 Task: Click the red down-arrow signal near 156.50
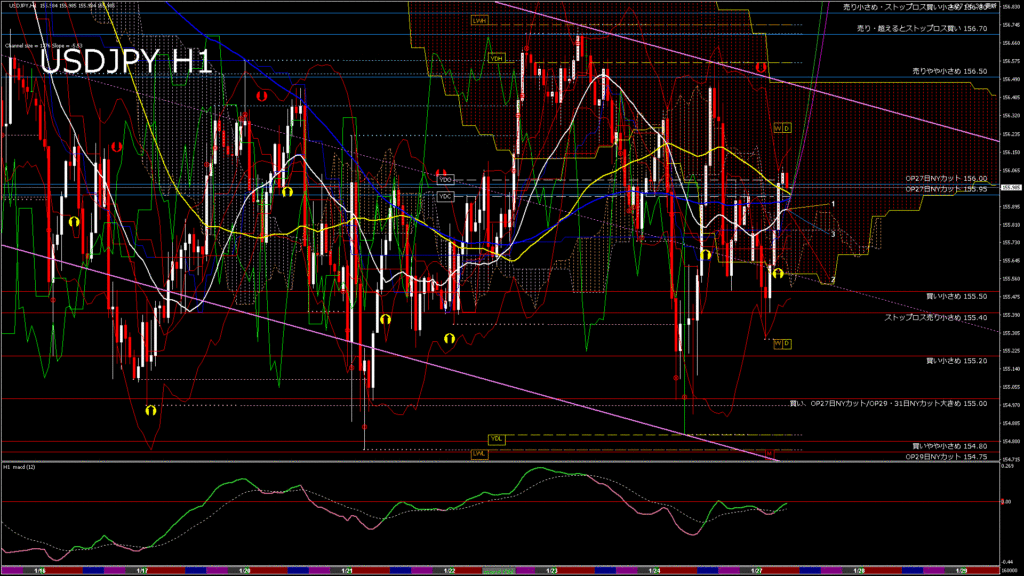pos(761,67)
